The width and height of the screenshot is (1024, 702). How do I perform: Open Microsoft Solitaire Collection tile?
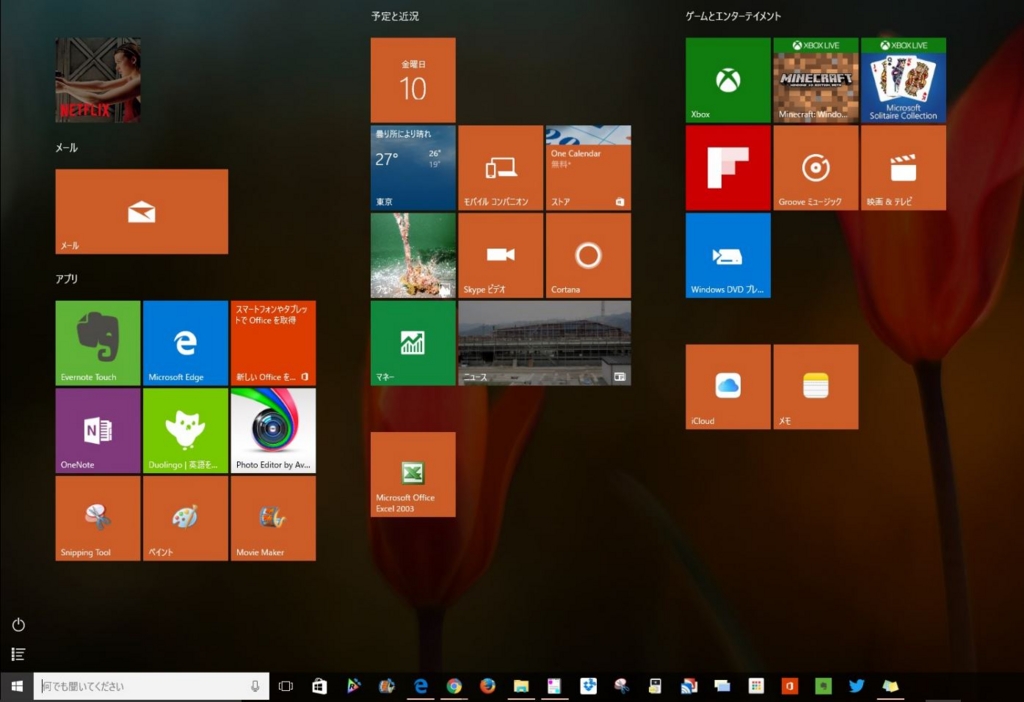point(903,80)
